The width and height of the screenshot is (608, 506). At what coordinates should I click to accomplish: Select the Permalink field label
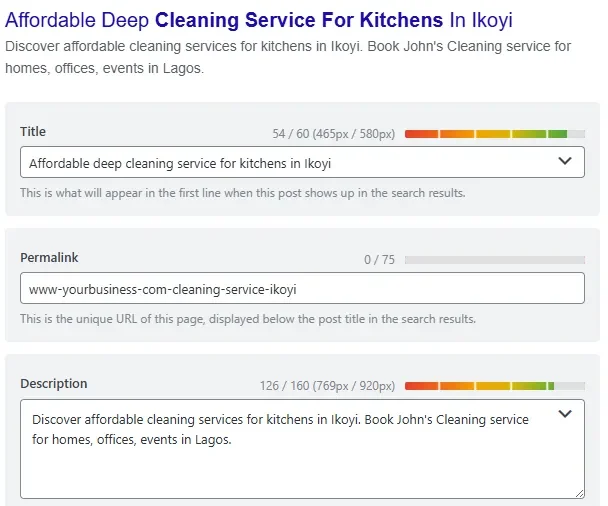pyautogui.click(x=48, y=258)
